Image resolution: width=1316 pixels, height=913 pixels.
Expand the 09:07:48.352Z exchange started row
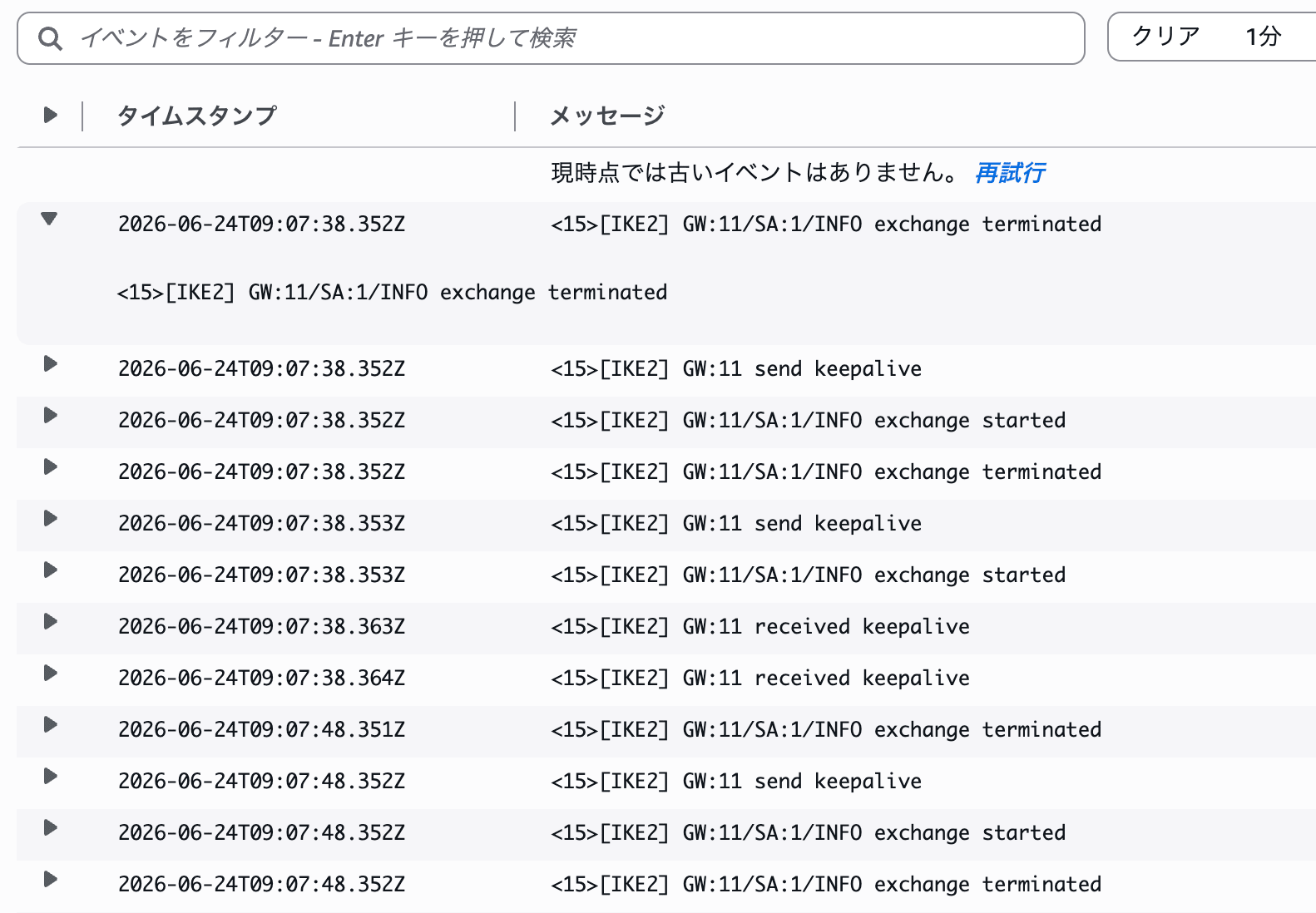click(x=50, y=827)
